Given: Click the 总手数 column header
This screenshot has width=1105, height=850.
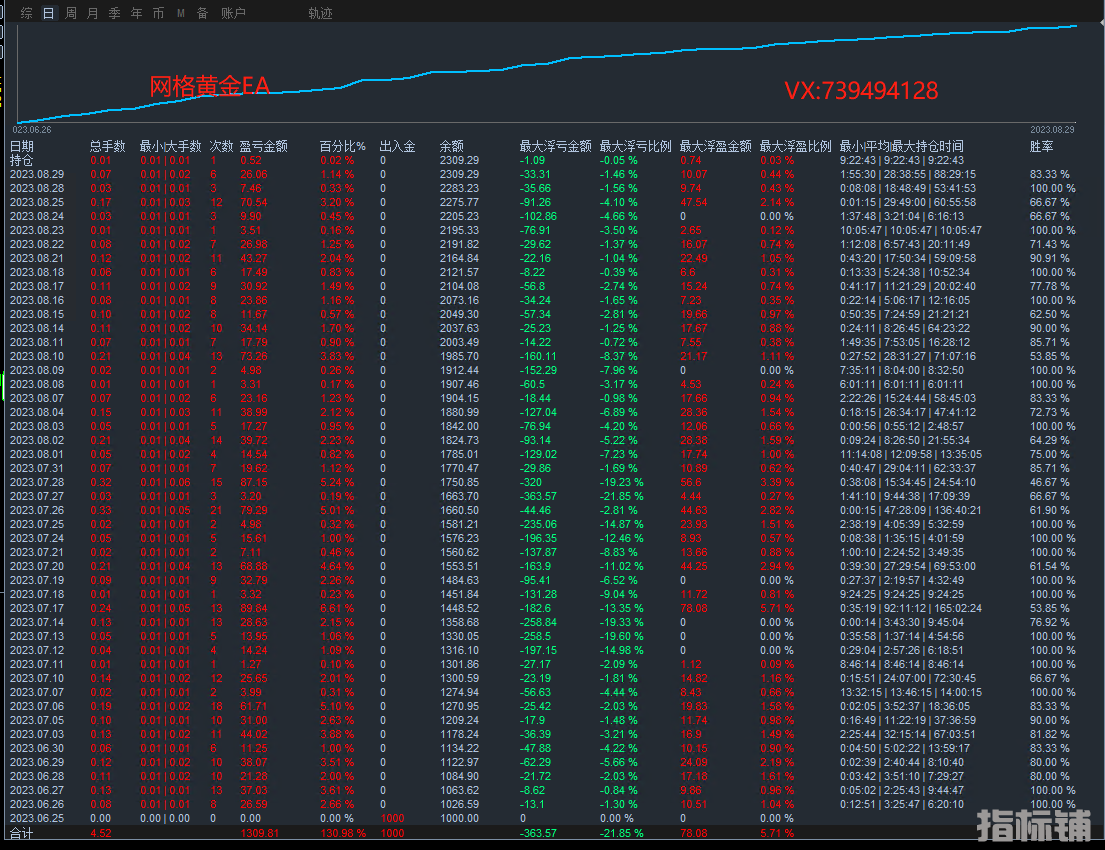Looking at the screenshot, I should click(x=107, y=146).
